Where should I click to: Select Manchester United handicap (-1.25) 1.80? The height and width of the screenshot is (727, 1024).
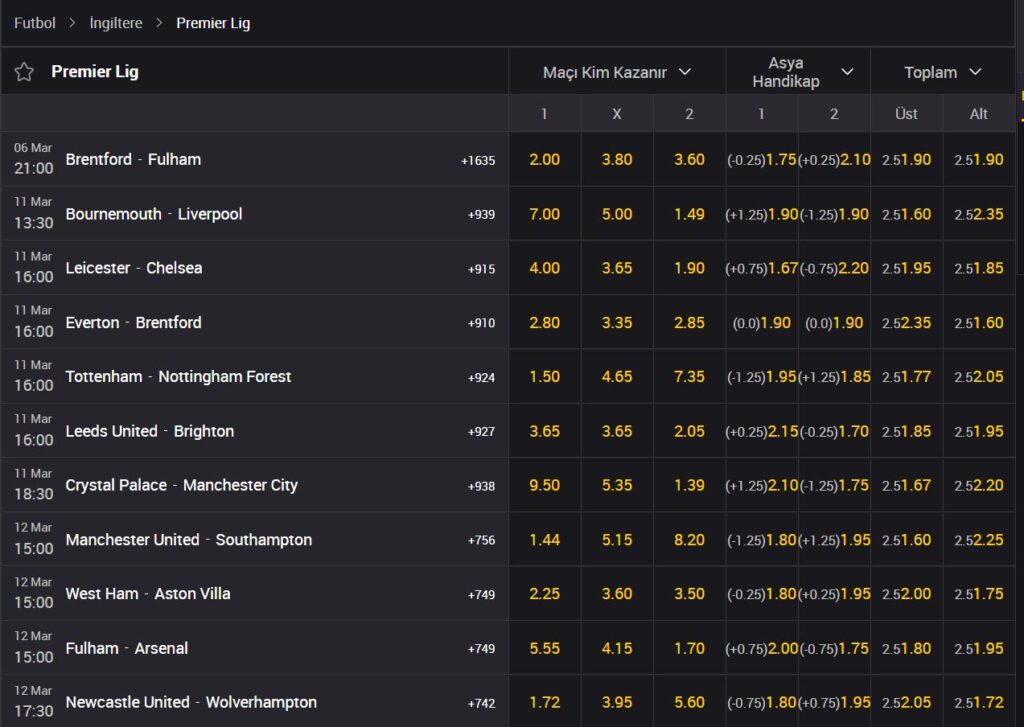coord(762,540)
